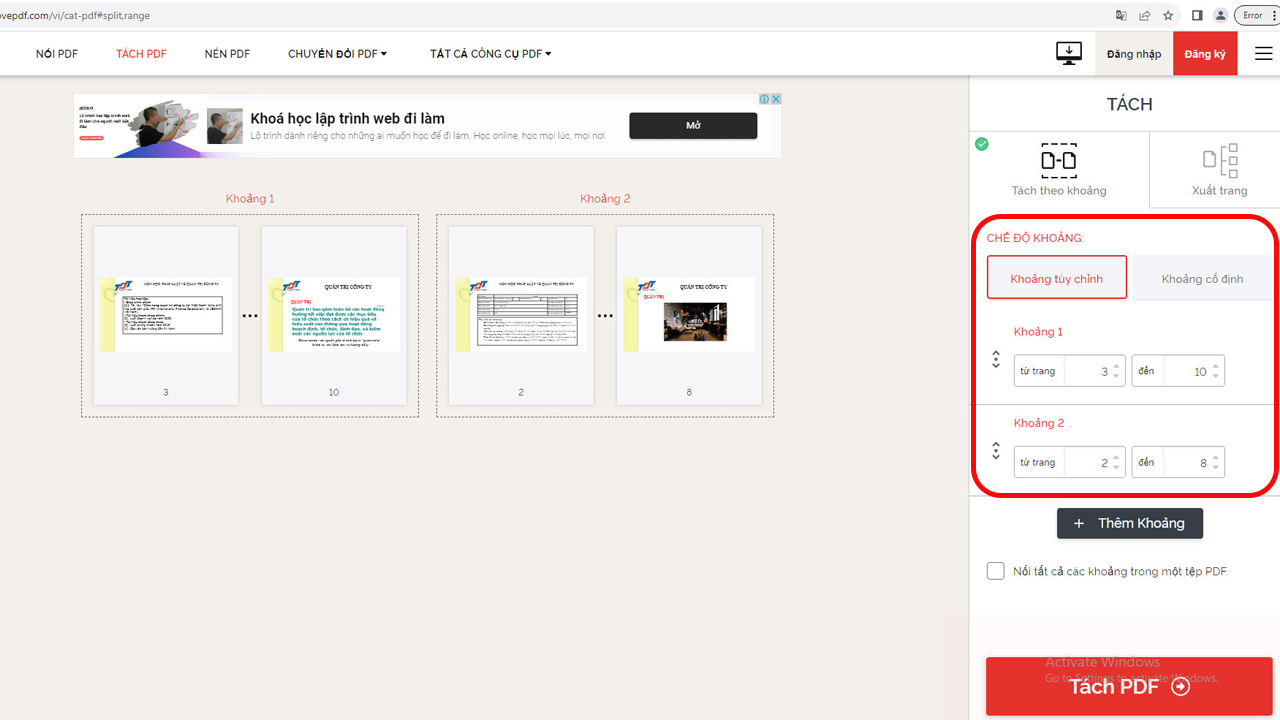Bookmark the page using the star icon

1168,16
